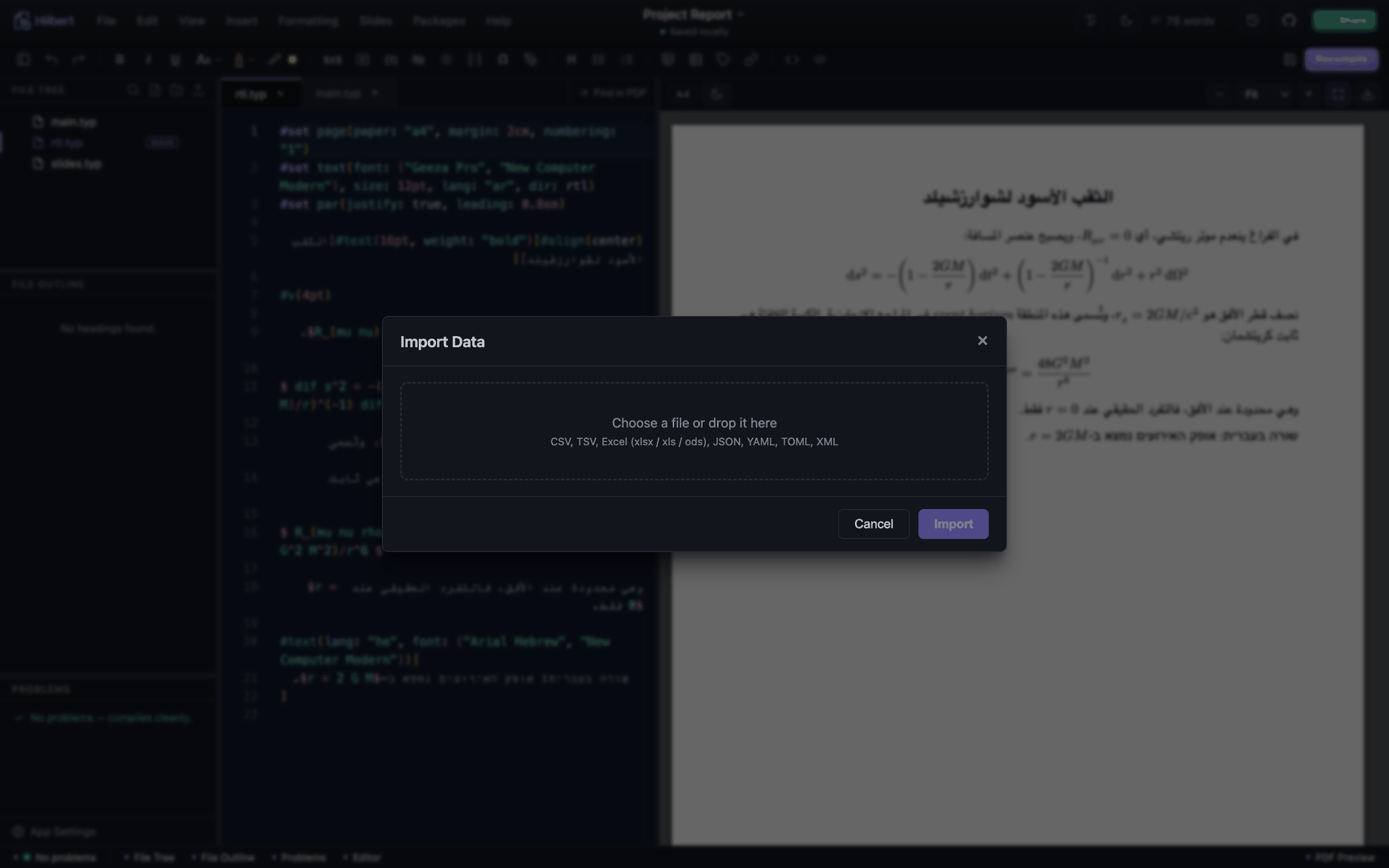Toggle PDF Preview panel in status bar
The height and width of the screenshot is (868, 1389).
[1340, 858]
